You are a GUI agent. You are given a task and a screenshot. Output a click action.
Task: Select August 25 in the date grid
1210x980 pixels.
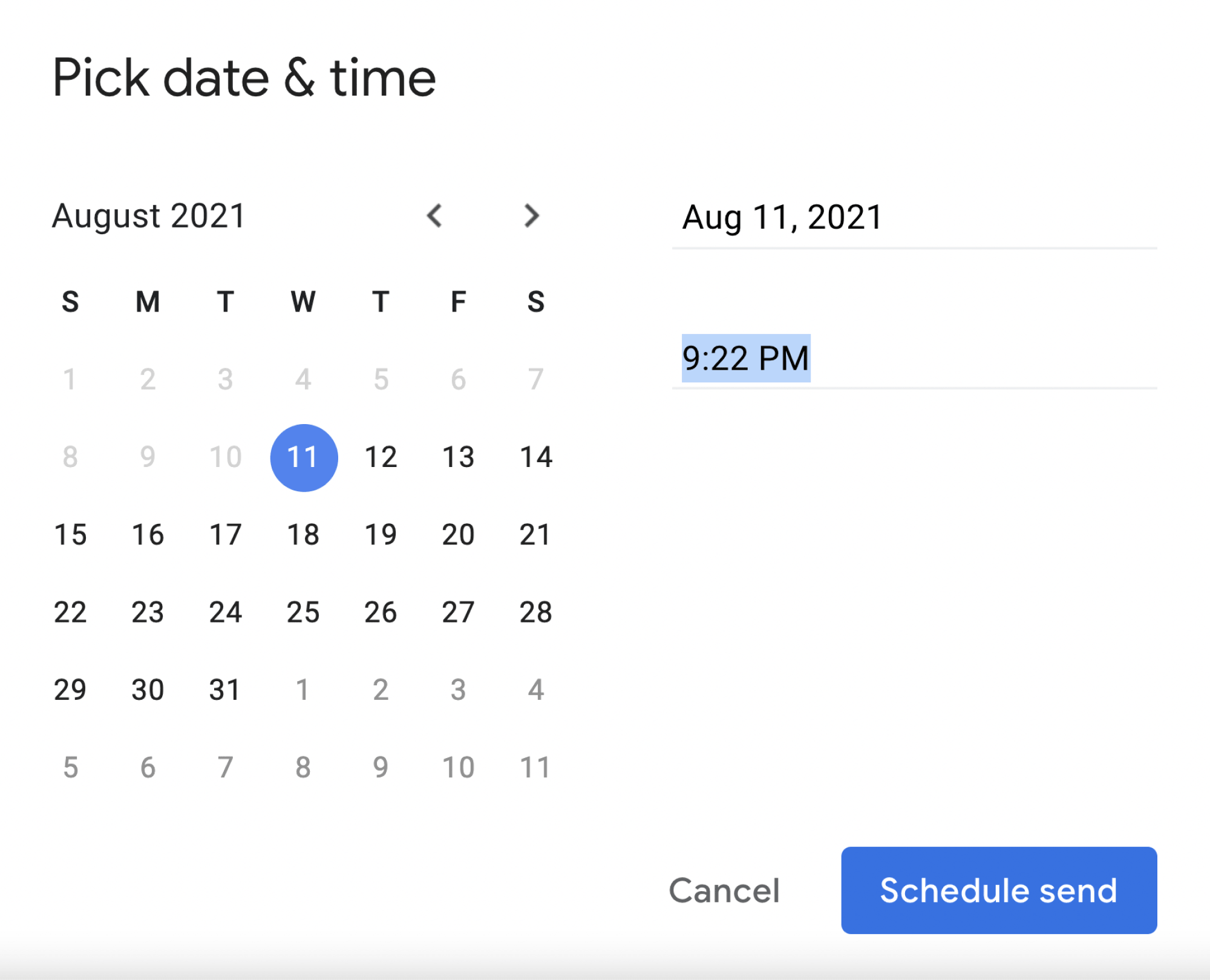(304, 612)
